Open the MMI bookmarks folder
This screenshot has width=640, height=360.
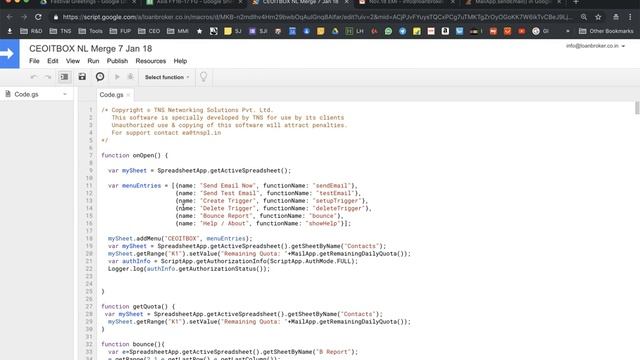pyautogui.click(x=178, y=31)
